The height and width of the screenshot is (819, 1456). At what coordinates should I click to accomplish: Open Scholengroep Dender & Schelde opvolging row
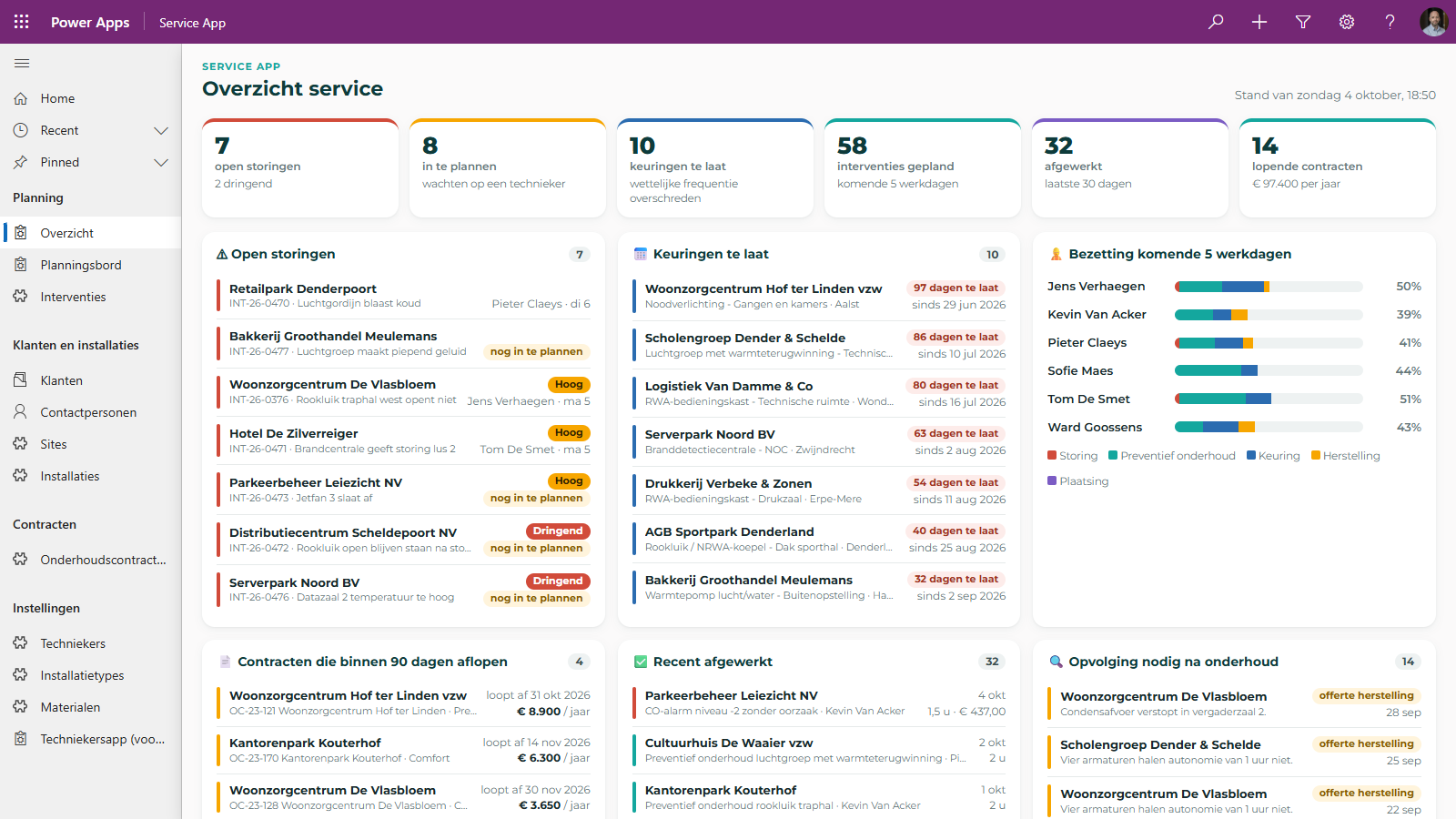[1235, 752]
